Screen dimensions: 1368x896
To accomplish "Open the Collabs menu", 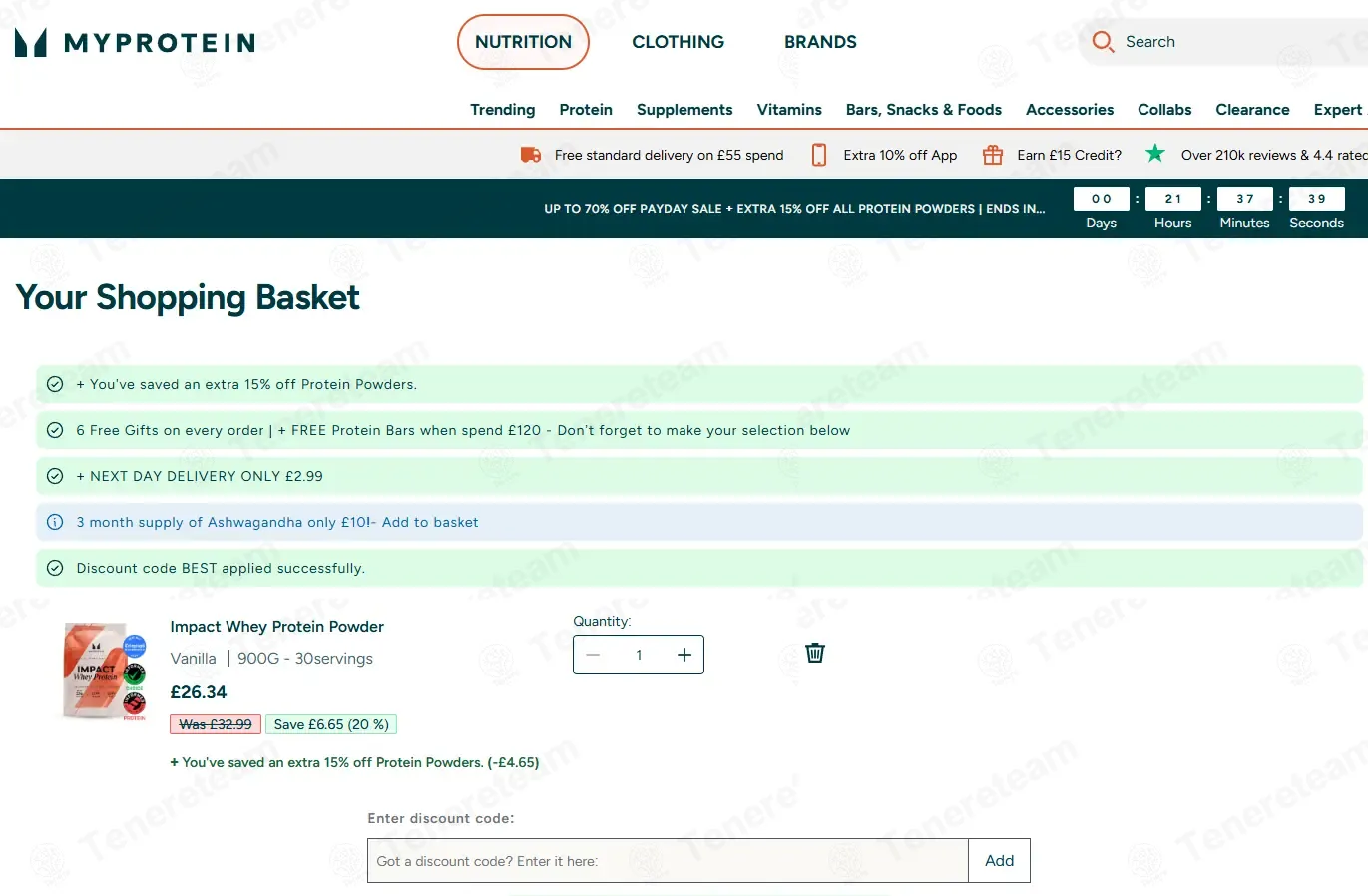I will click(x=1164, y=110).
